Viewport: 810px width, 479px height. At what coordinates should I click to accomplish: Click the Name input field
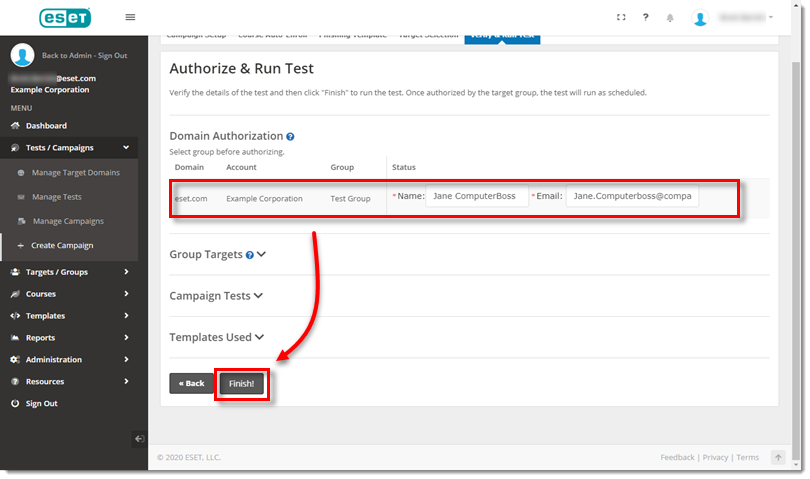pos(477,197)
